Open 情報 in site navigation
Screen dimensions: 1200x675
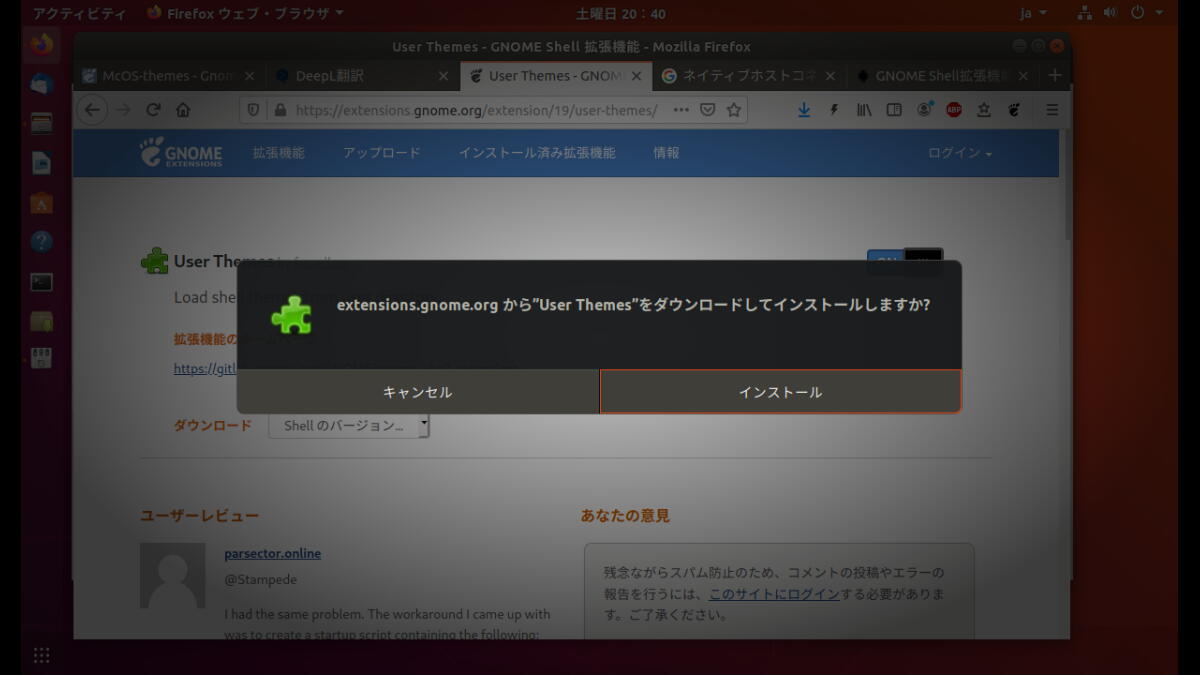[666, 153]
